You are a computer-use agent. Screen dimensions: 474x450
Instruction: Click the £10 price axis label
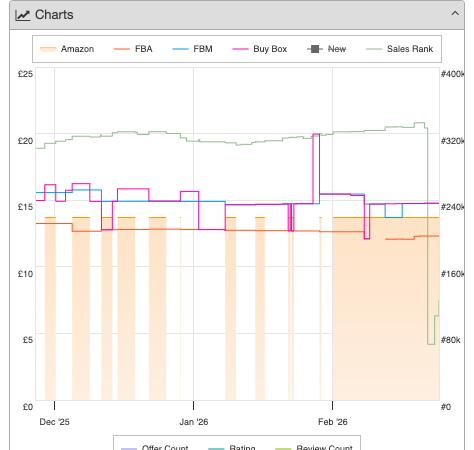[26, 274]
